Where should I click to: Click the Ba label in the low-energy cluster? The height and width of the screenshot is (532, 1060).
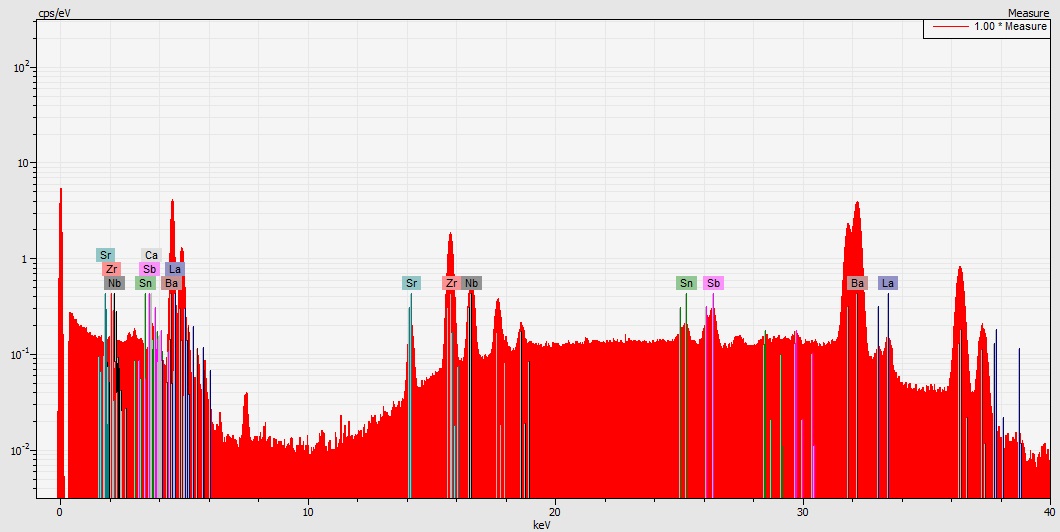(x=171, y=283)
